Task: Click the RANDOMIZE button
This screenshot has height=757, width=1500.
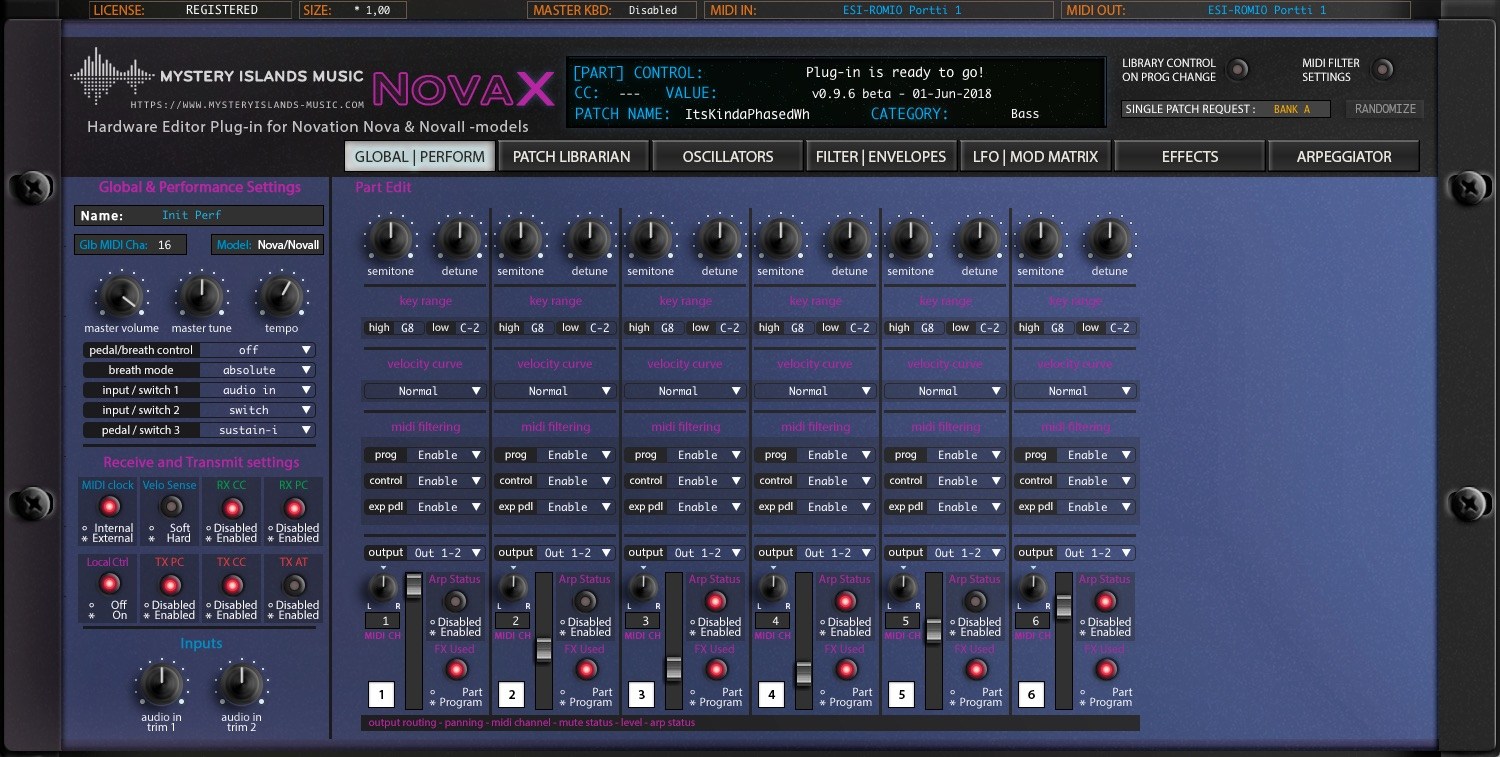Action: pos(1384,109)
